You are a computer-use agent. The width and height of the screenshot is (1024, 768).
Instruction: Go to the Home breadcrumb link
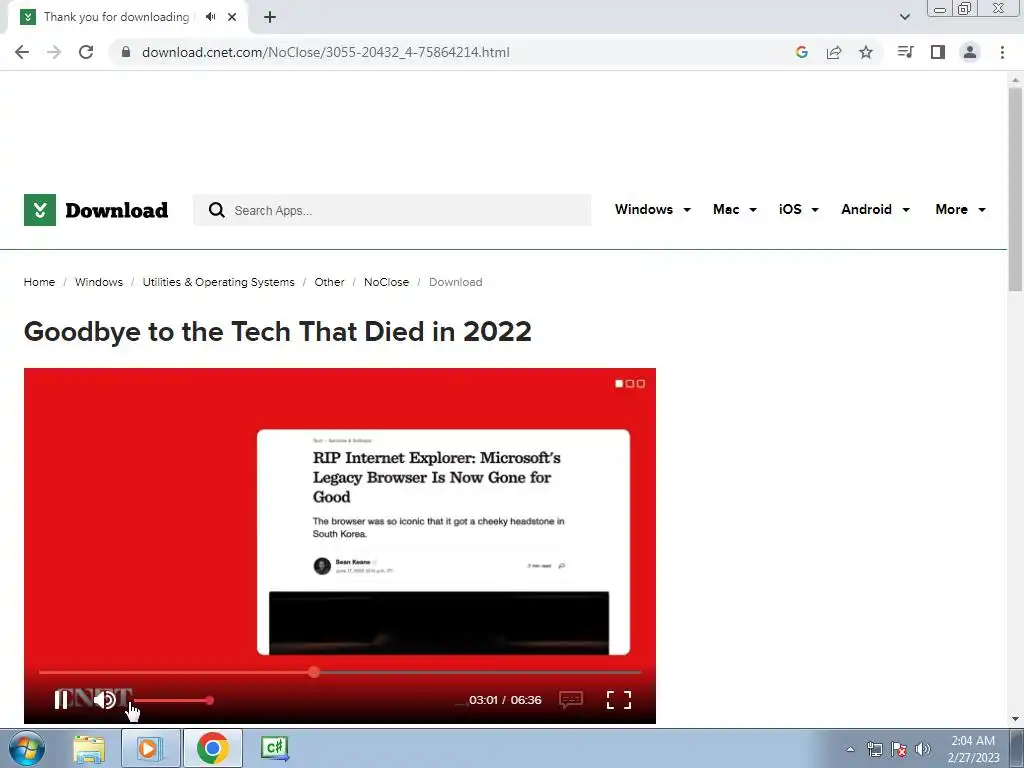point(39,282)
